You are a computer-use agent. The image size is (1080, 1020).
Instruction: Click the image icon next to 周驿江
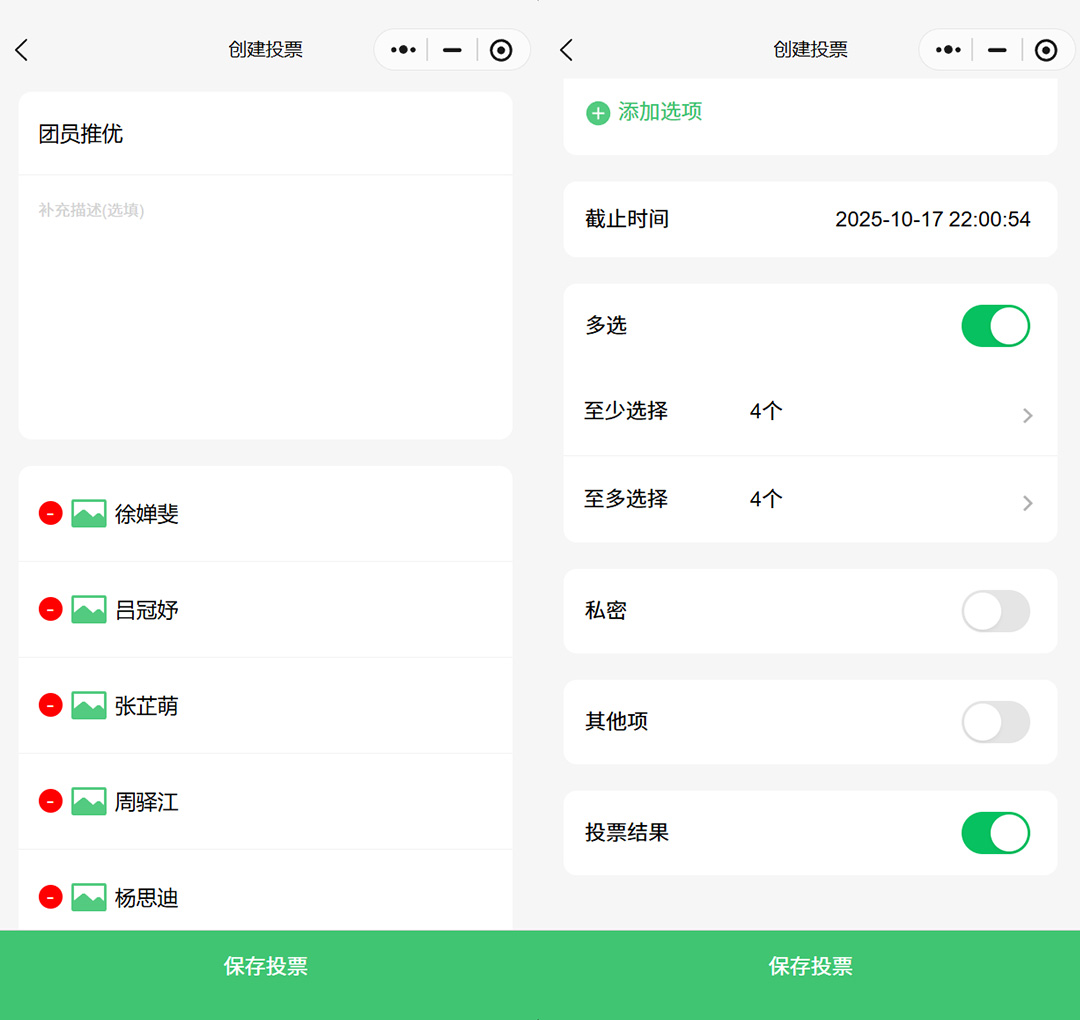89,801
